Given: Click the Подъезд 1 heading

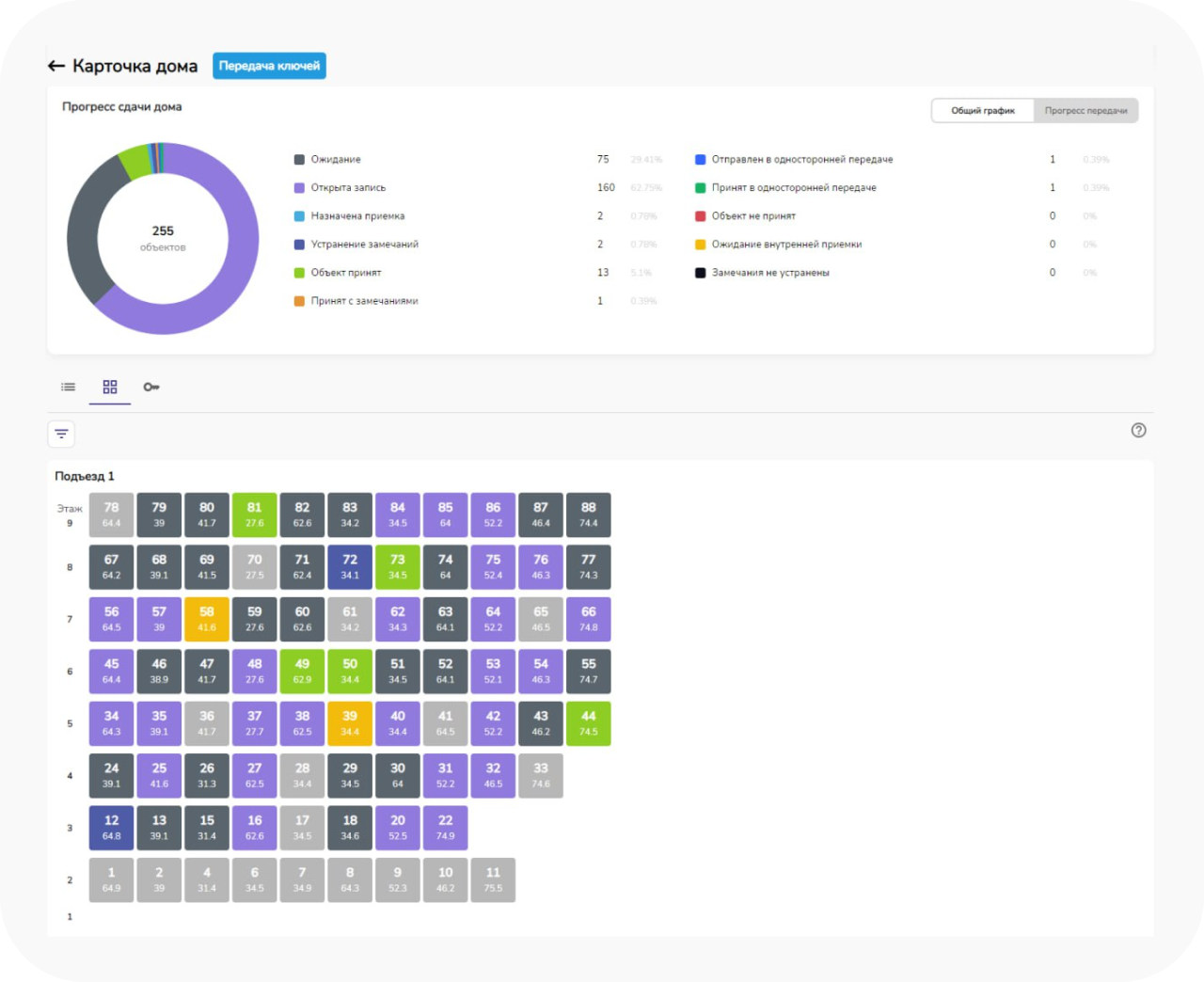Looking at the screenshot, I should click(85, 476).
